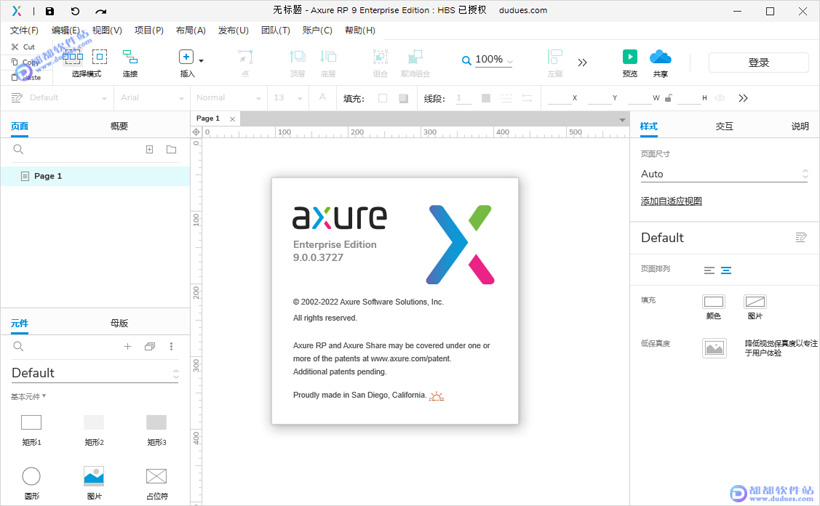The height and width of the screenshot is (506, 820).
Task: Open the font size 13 dropdown
Action: (x=288, y=98)
